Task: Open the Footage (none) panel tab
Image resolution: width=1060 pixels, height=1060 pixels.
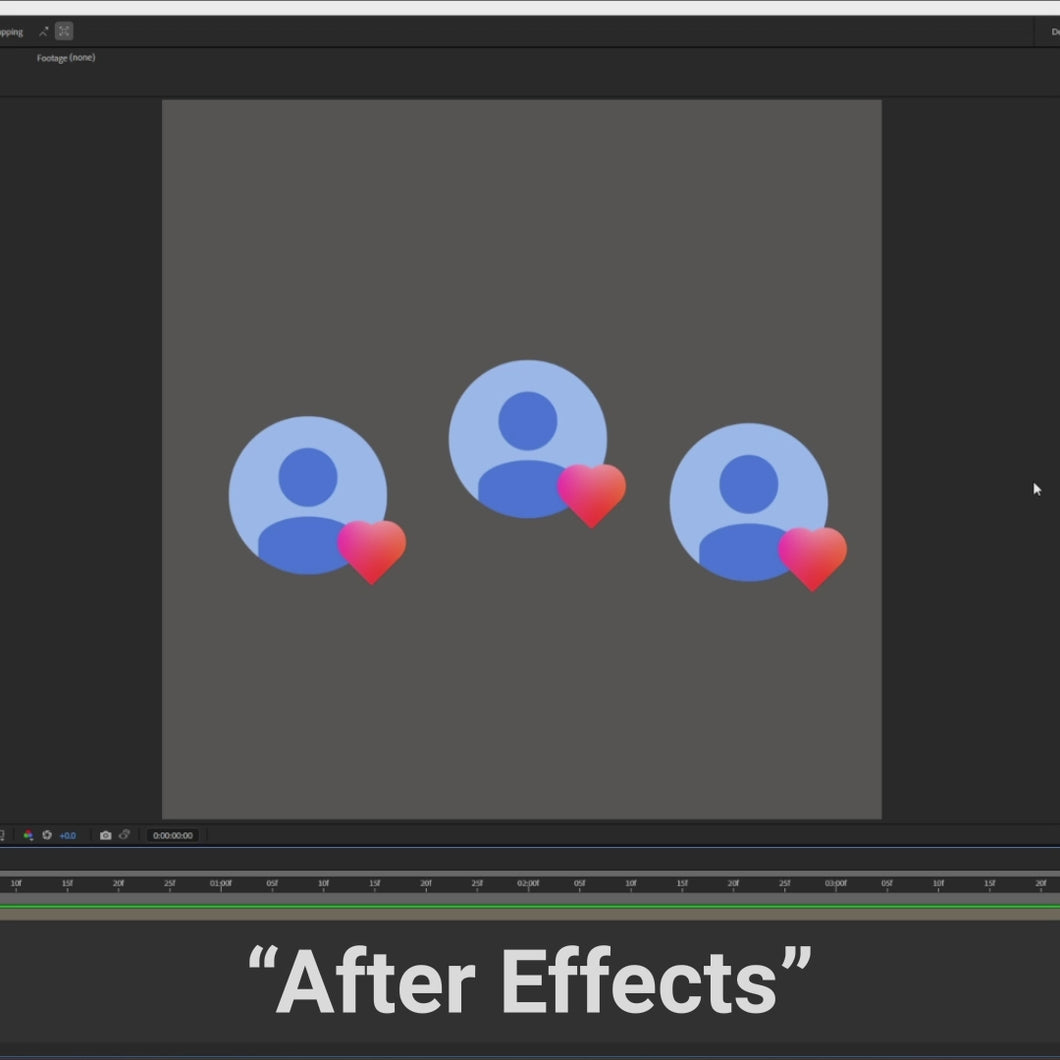Action: 66,58
